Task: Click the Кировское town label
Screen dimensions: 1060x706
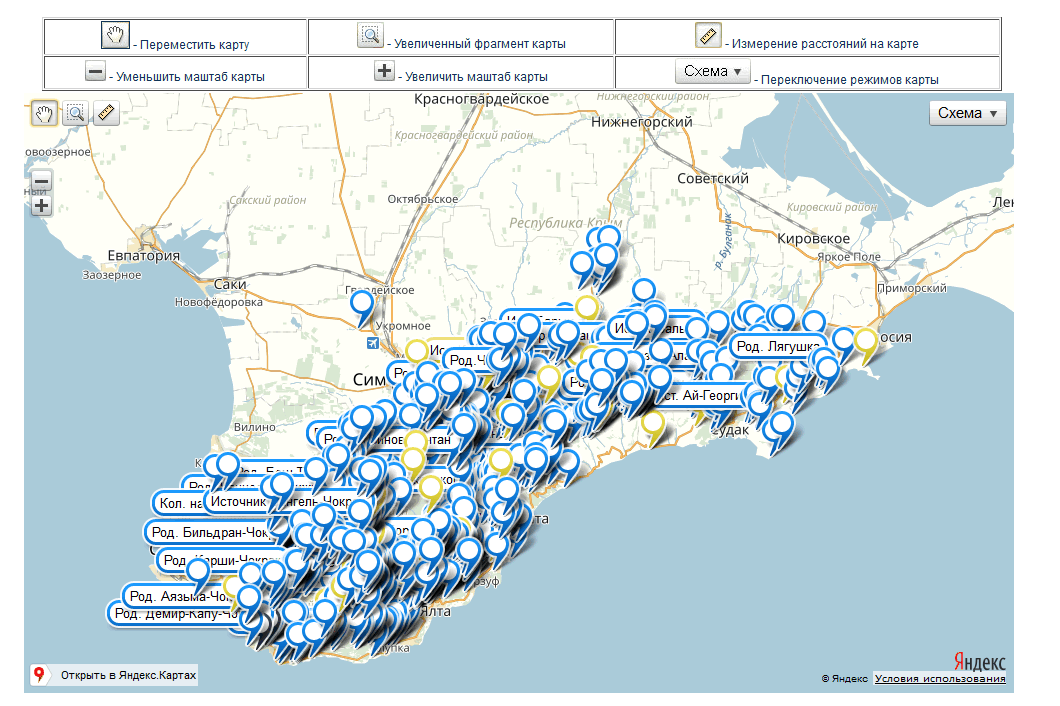Action: click(x=813, y=239)
